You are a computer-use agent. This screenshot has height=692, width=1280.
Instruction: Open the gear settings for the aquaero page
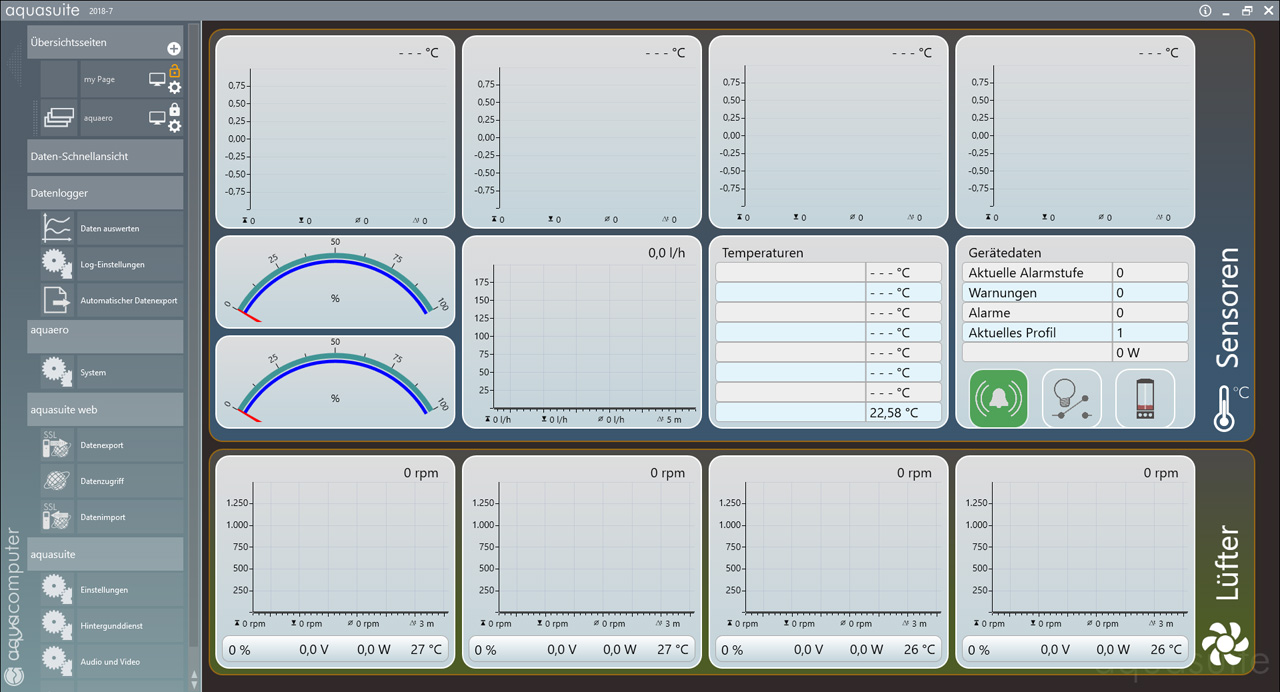point(174,126)
